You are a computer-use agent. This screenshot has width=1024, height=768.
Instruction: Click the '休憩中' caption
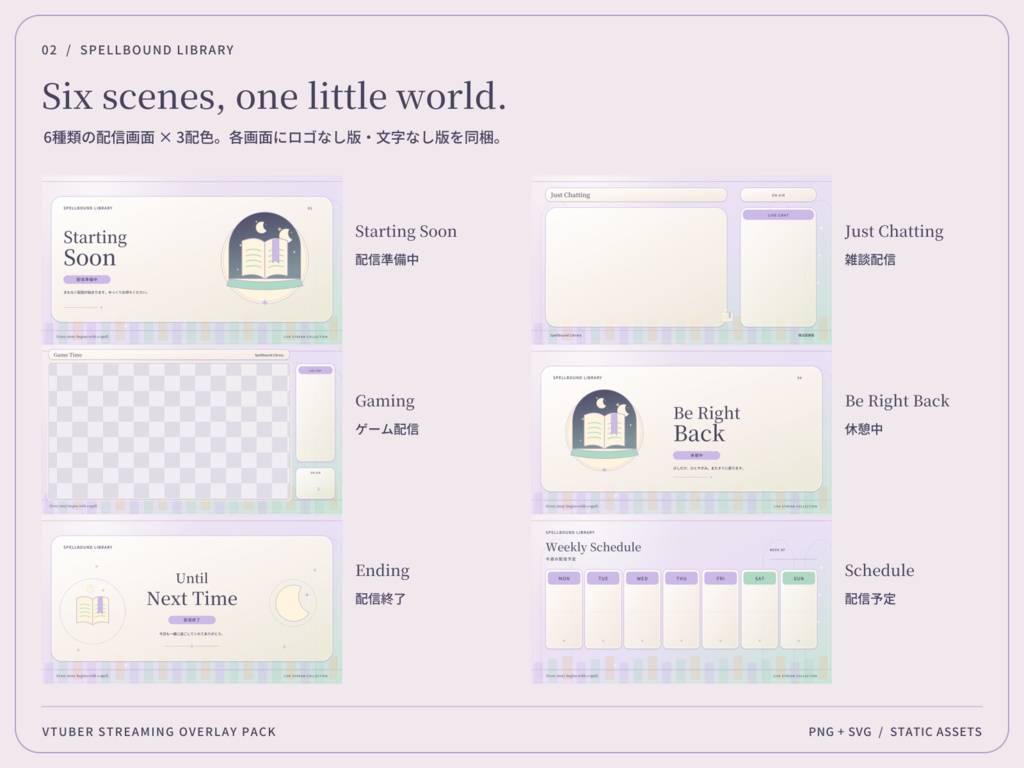(x=863, y=429)
